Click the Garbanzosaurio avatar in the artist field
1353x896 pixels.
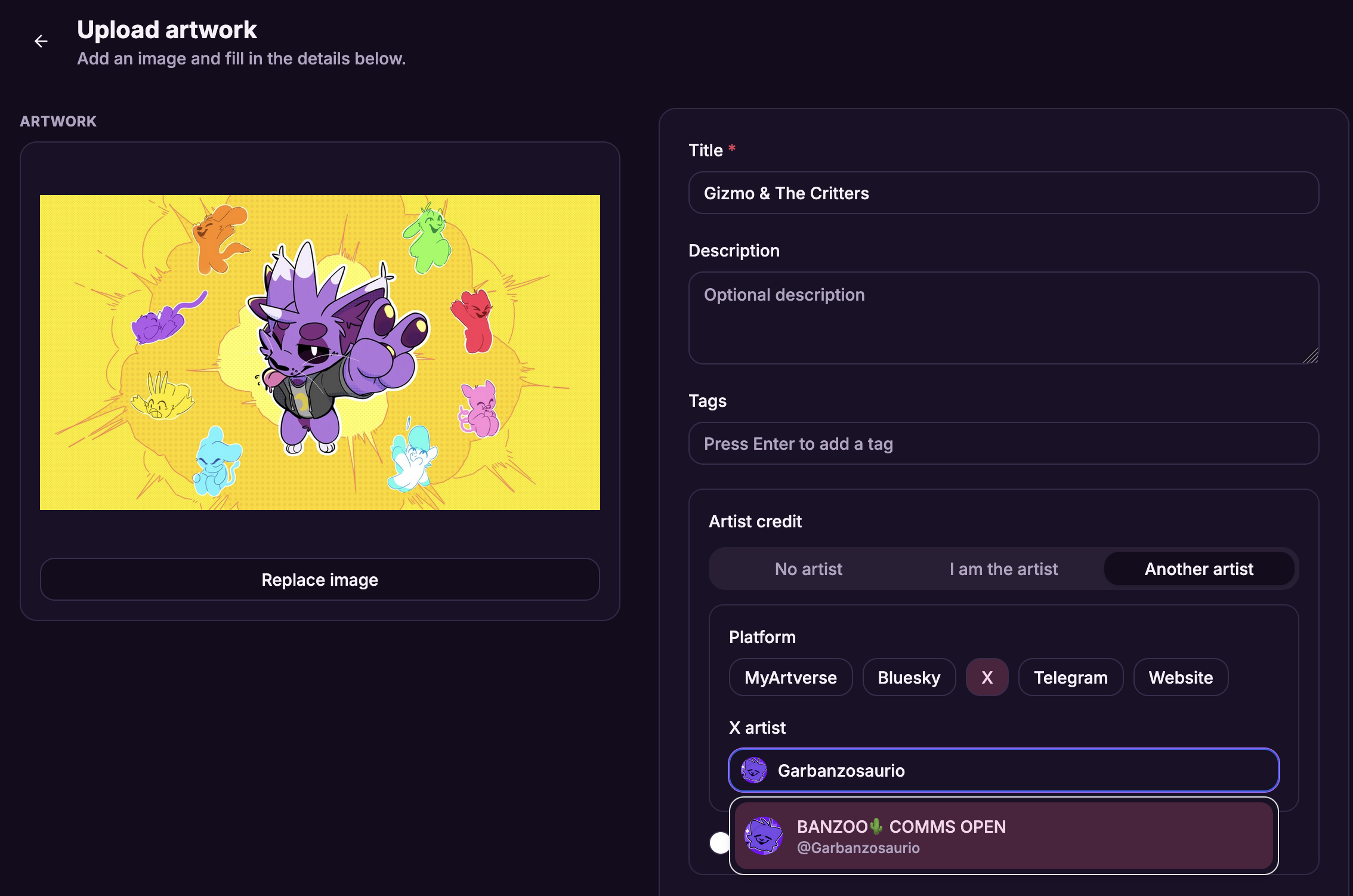754,770
